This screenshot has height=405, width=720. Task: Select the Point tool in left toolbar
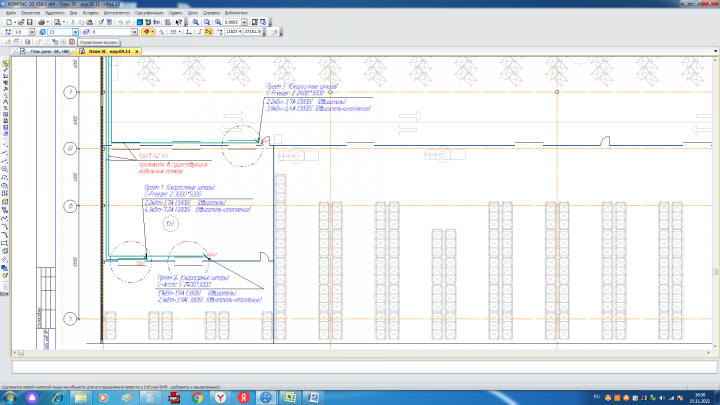tap(6, 147)
